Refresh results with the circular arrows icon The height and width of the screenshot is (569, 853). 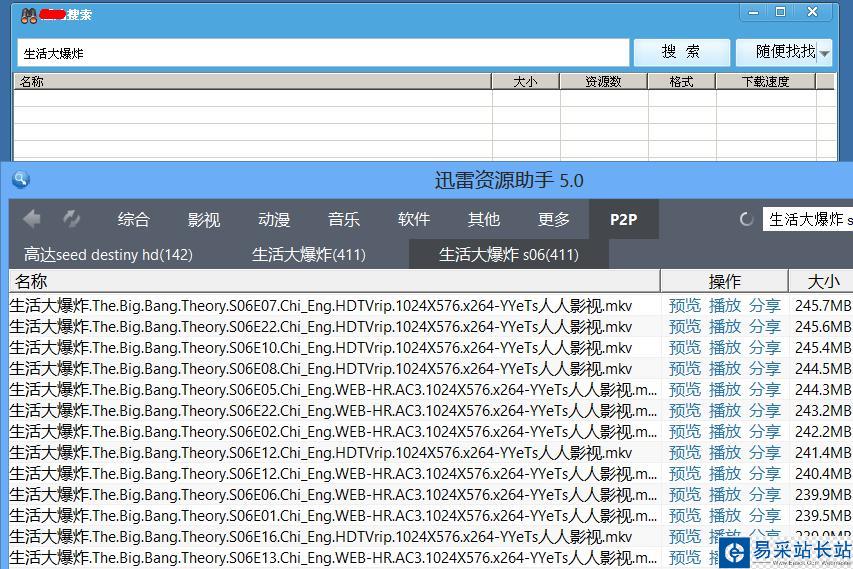71,219
